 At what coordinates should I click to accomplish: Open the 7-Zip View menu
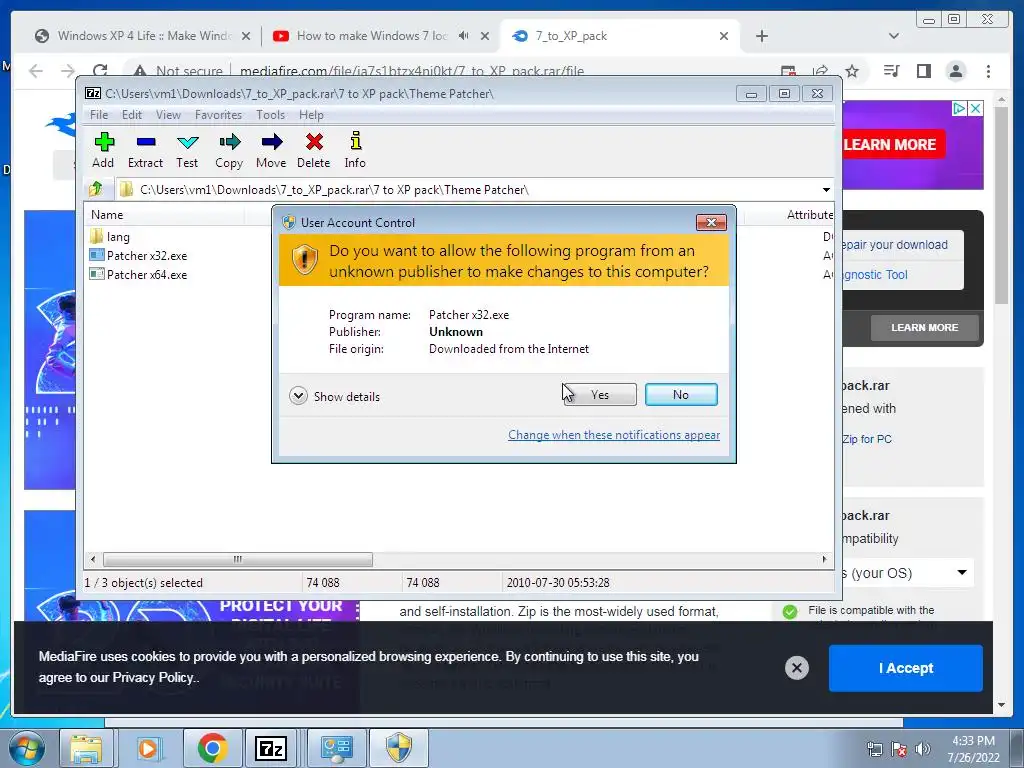[x=168, y=115]
